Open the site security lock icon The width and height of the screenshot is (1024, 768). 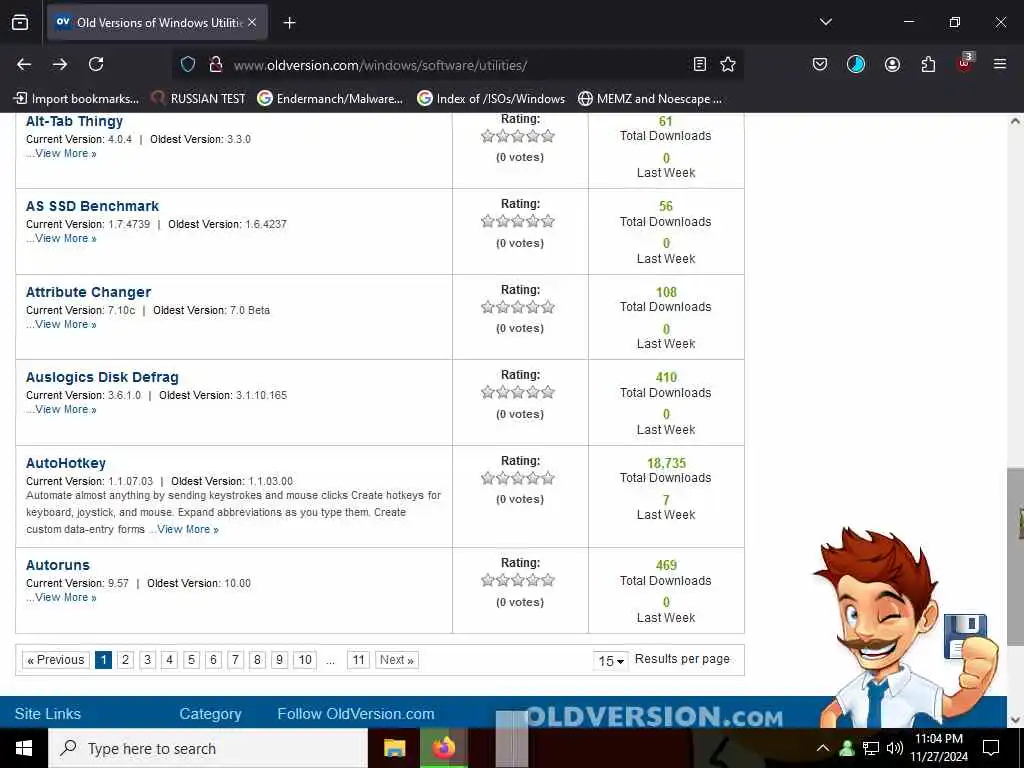[x=216, y=65]
